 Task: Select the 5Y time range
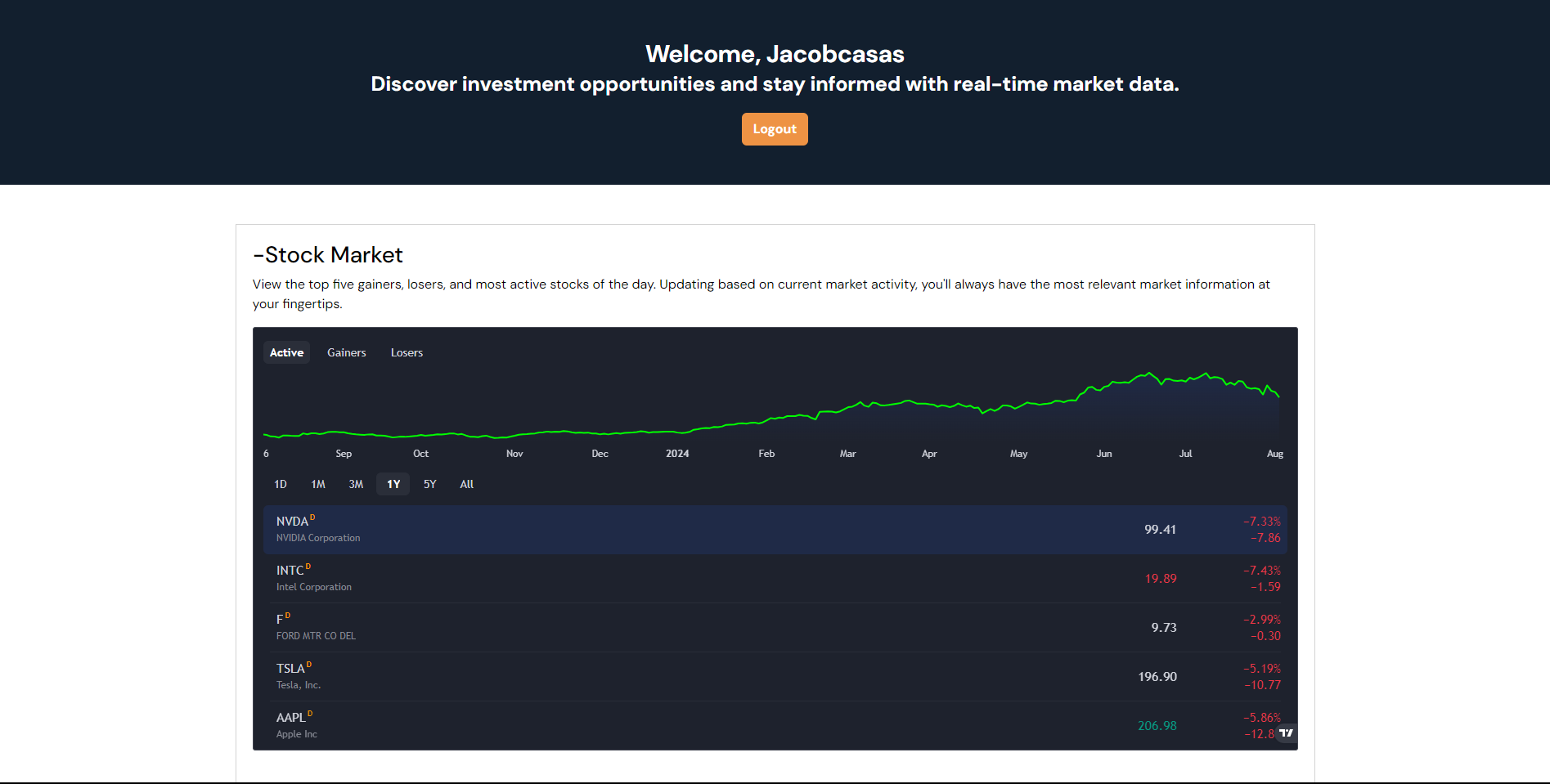tap(430, 484)
